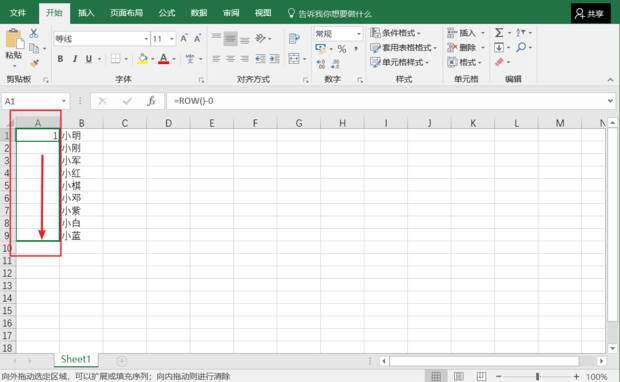The width and height of the screenshot is (620, 382).
Task: Click the Delete cells button
Action: tap(462, 47)
